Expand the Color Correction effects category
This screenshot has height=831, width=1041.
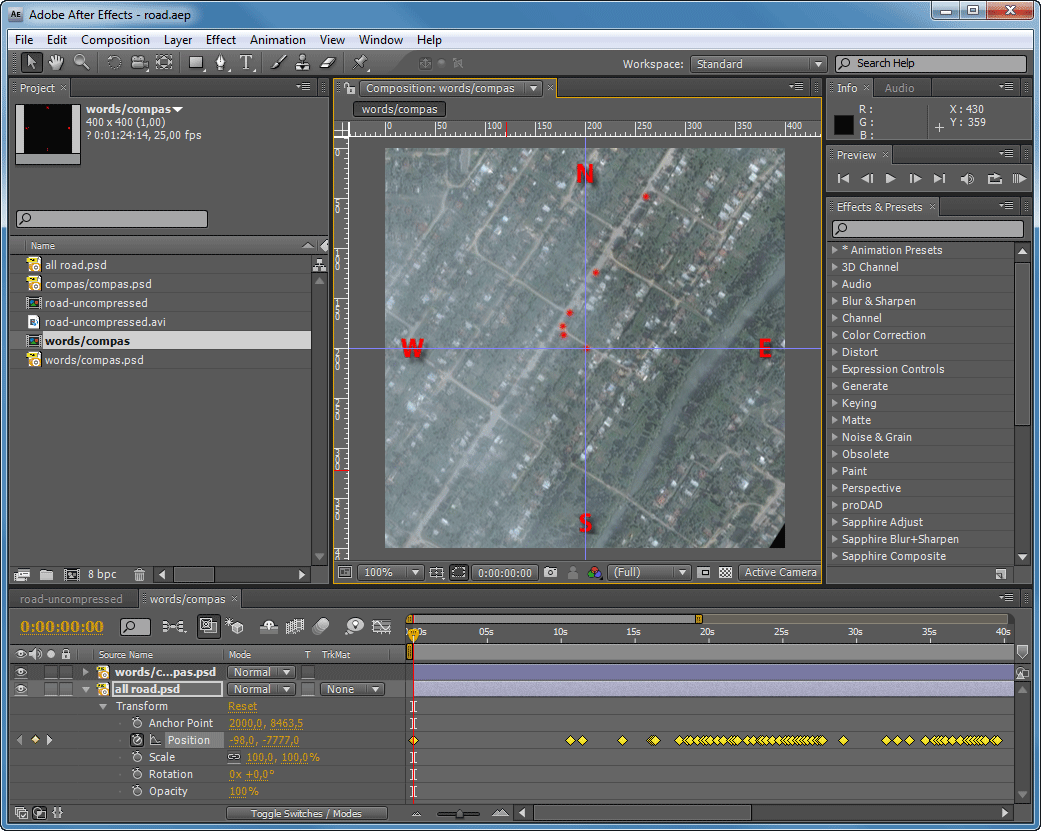835,335
